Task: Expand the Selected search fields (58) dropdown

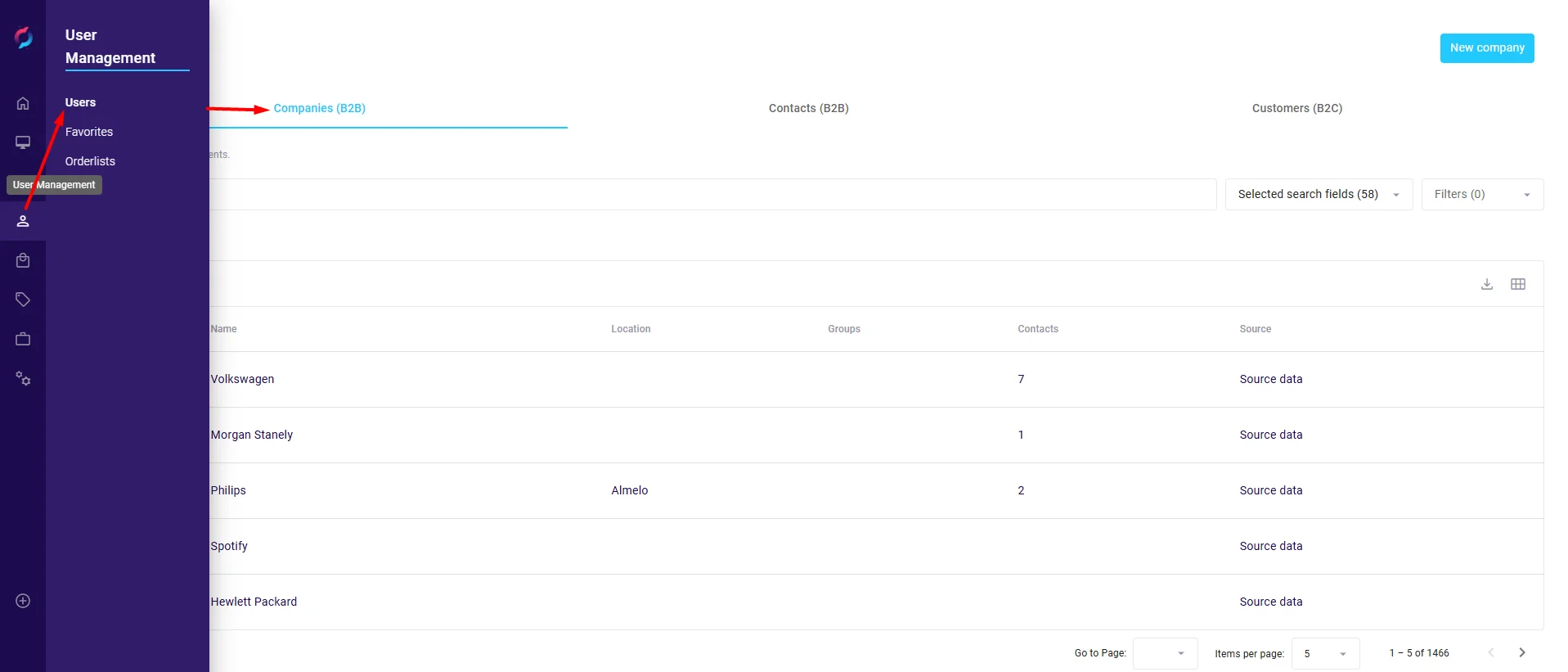Action: (x=1319, y=194)
